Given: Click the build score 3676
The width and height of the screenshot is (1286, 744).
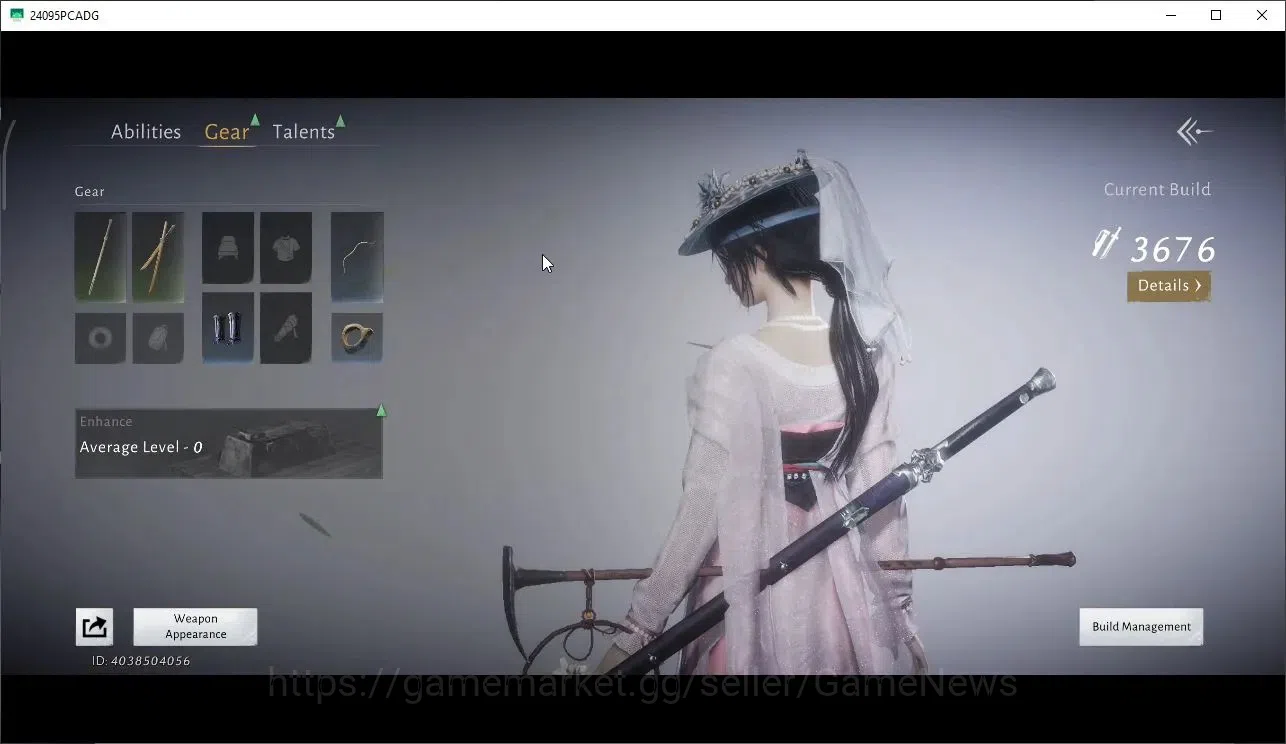Looking at the screenshot, I should 1172,249.
